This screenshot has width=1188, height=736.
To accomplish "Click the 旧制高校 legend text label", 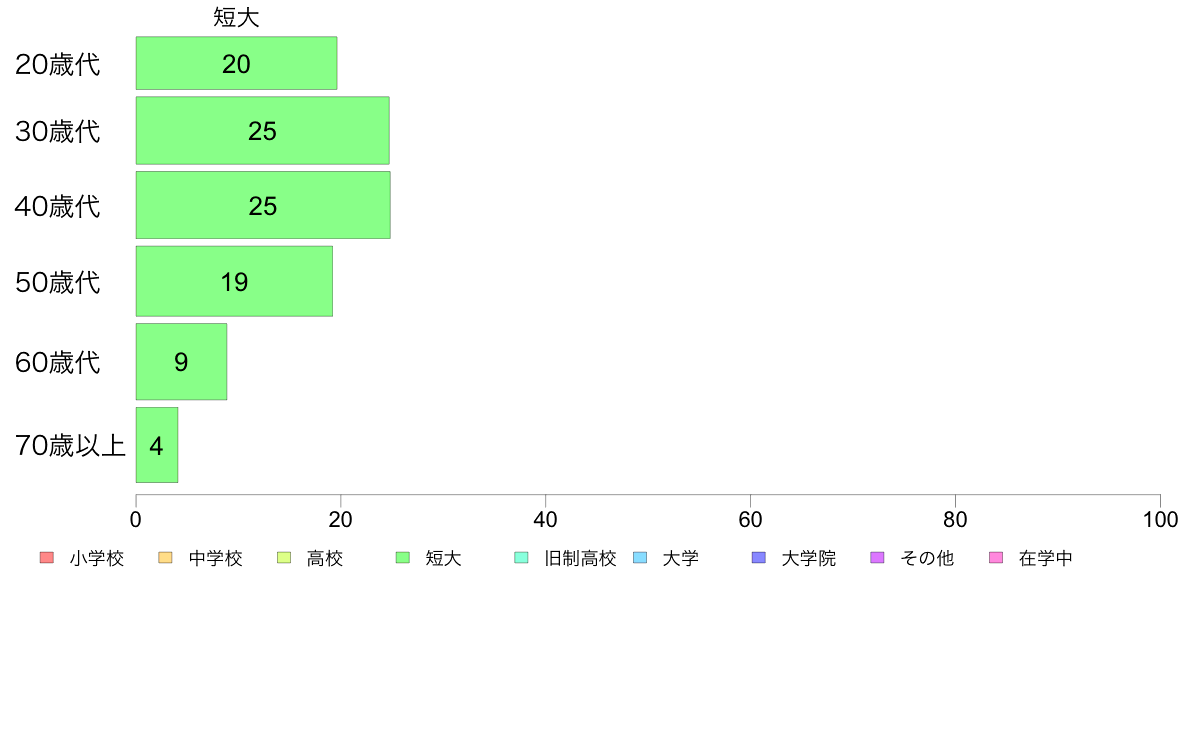I will [580, 559].
